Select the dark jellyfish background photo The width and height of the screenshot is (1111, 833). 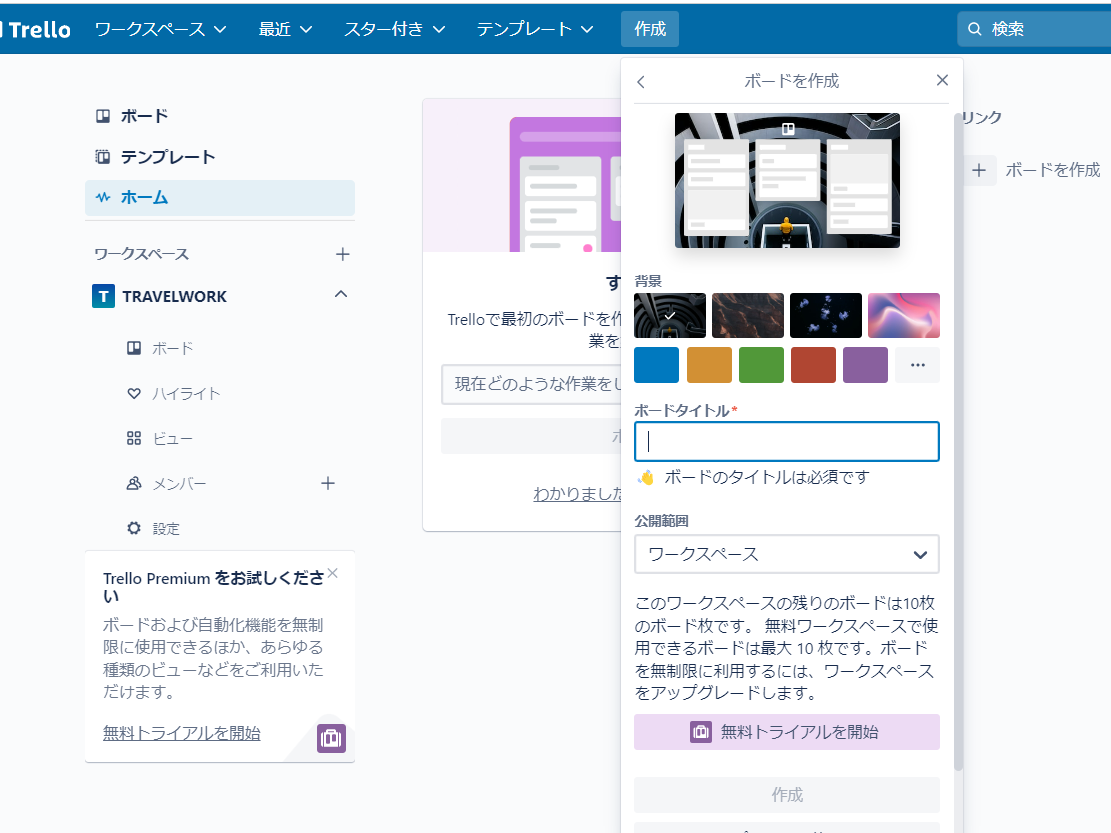tap(825, 315)
